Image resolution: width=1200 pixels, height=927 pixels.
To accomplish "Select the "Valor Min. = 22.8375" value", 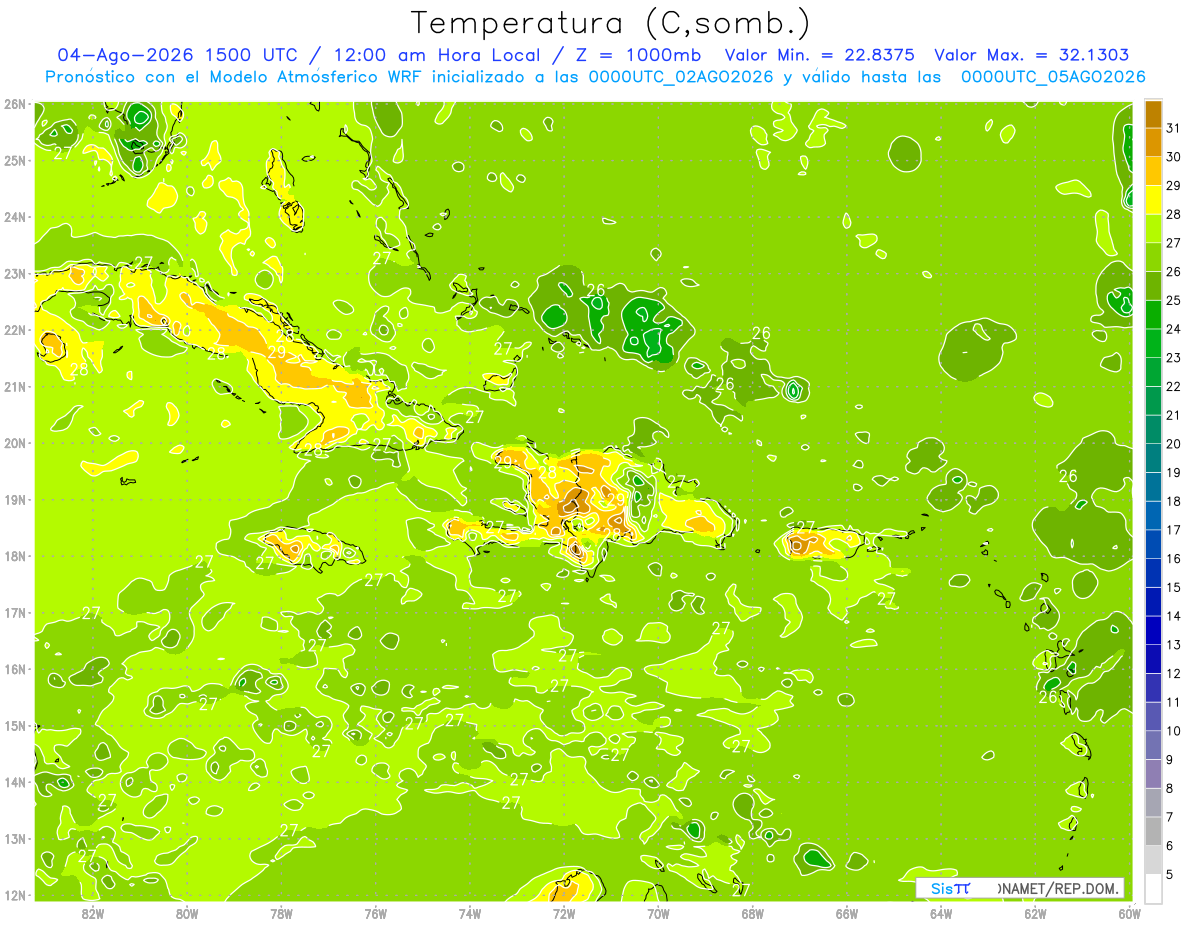I will pyautogui.click(x=822, y=55).
